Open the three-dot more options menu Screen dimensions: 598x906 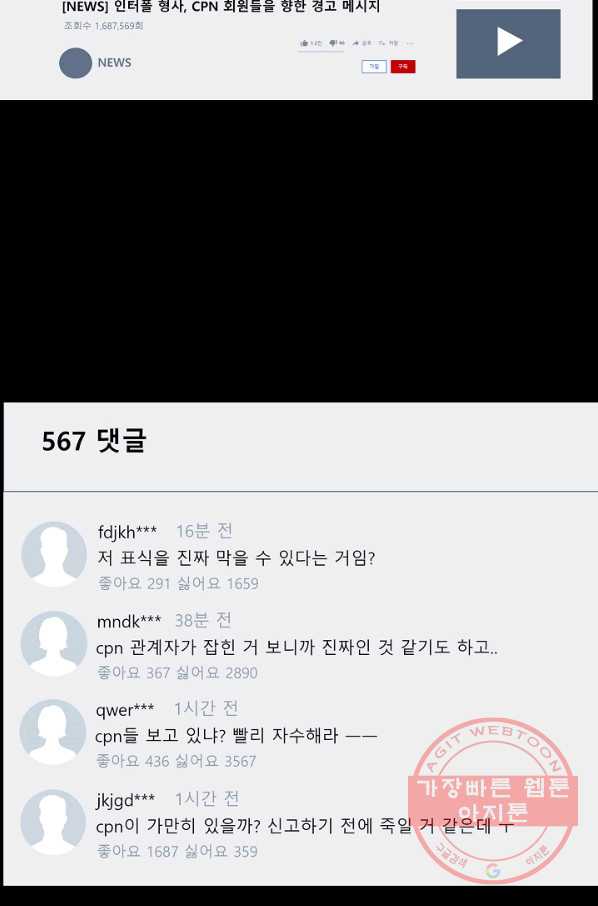410,43
